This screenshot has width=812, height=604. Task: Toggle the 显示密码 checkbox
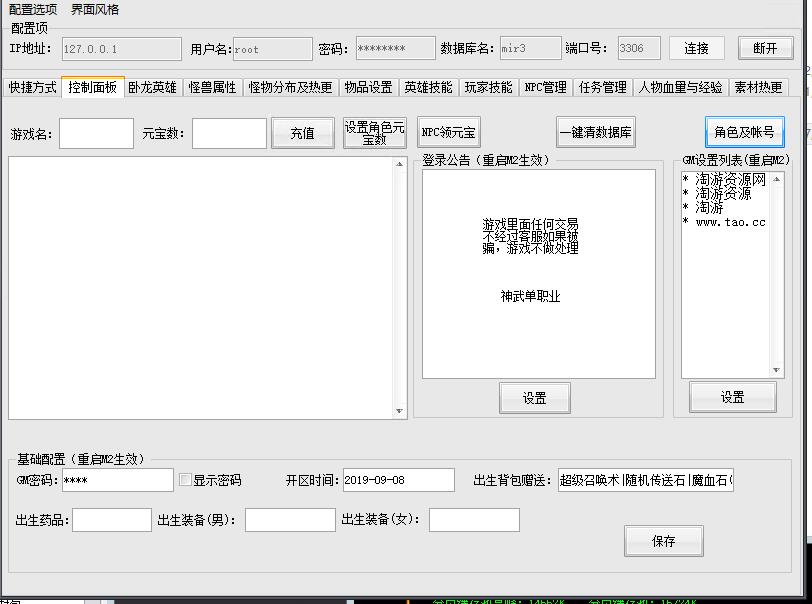coord(185,480)
